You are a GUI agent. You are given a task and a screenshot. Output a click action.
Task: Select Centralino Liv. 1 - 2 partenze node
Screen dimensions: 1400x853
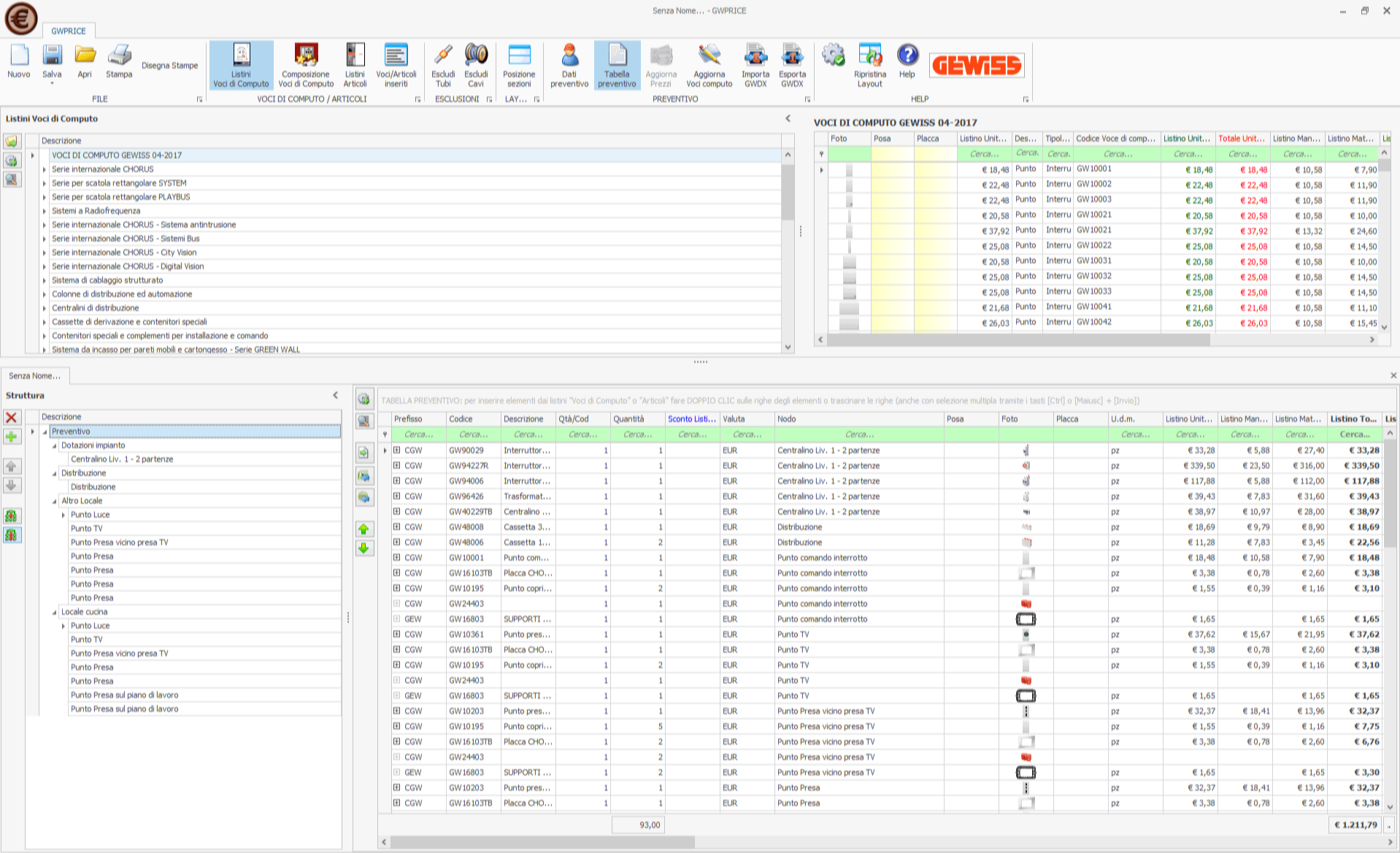pos(122,459)
